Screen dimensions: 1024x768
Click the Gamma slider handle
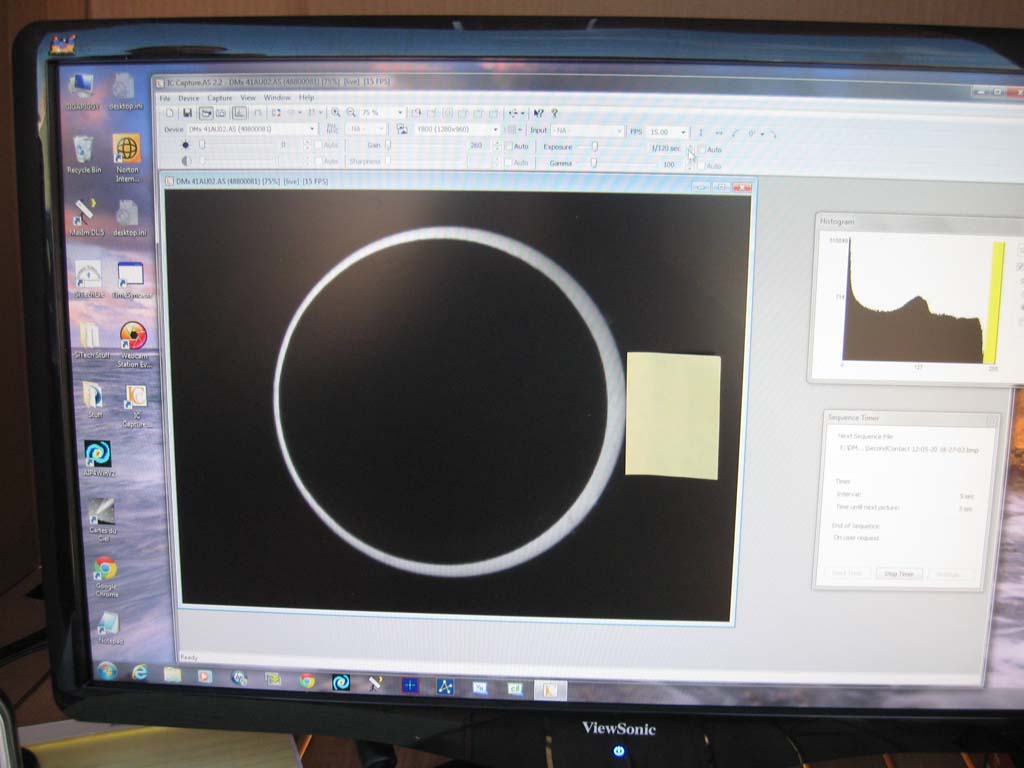[594, 163]
